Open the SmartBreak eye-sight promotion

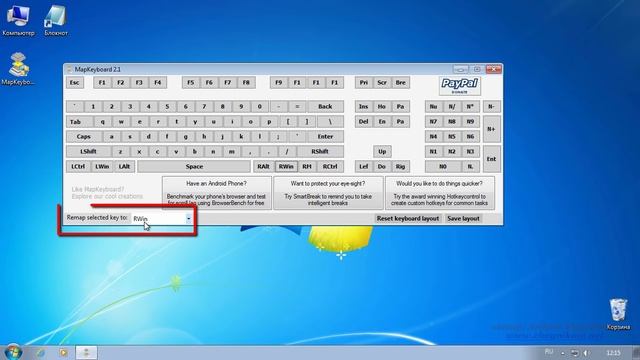[328, 193]
